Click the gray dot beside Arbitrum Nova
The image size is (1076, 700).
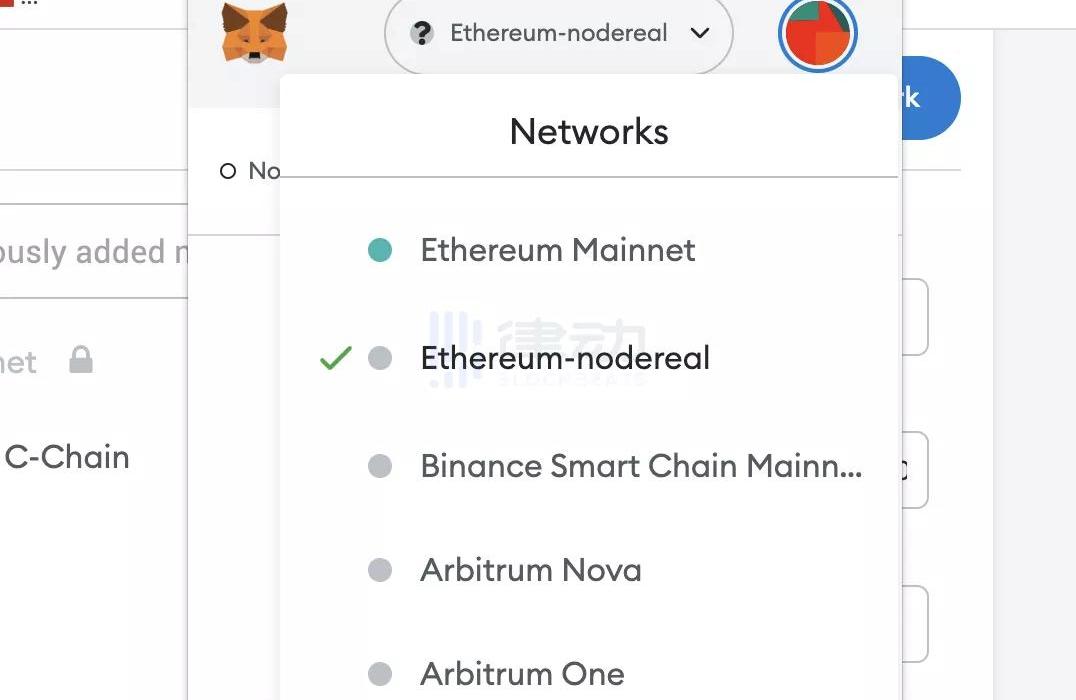point(380,570)
